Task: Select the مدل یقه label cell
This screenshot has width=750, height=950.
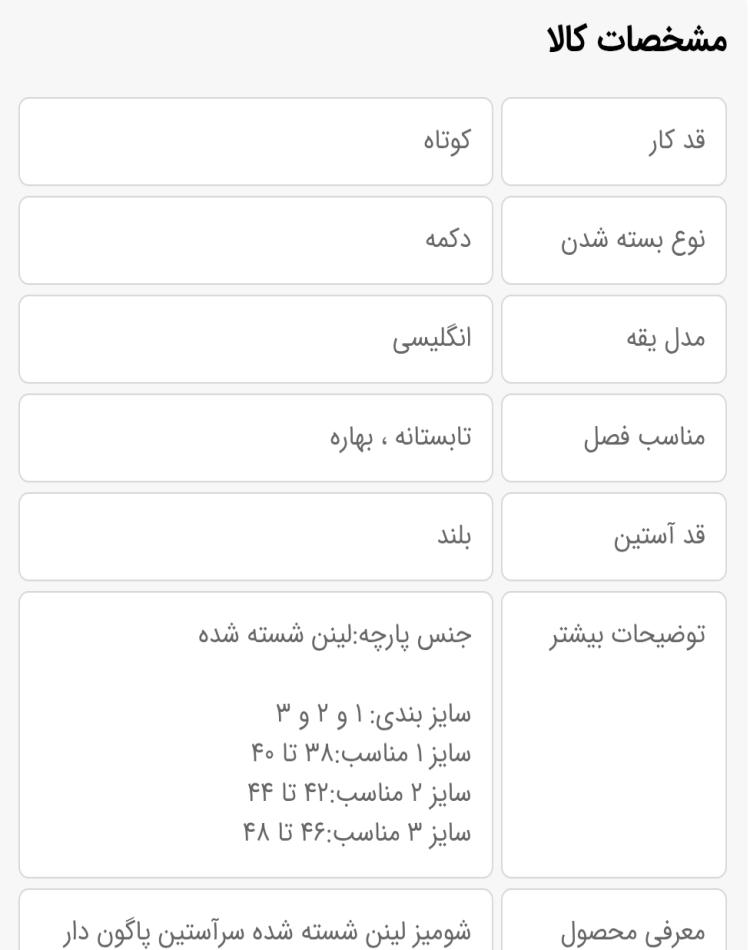Action: tap(614, 339)
